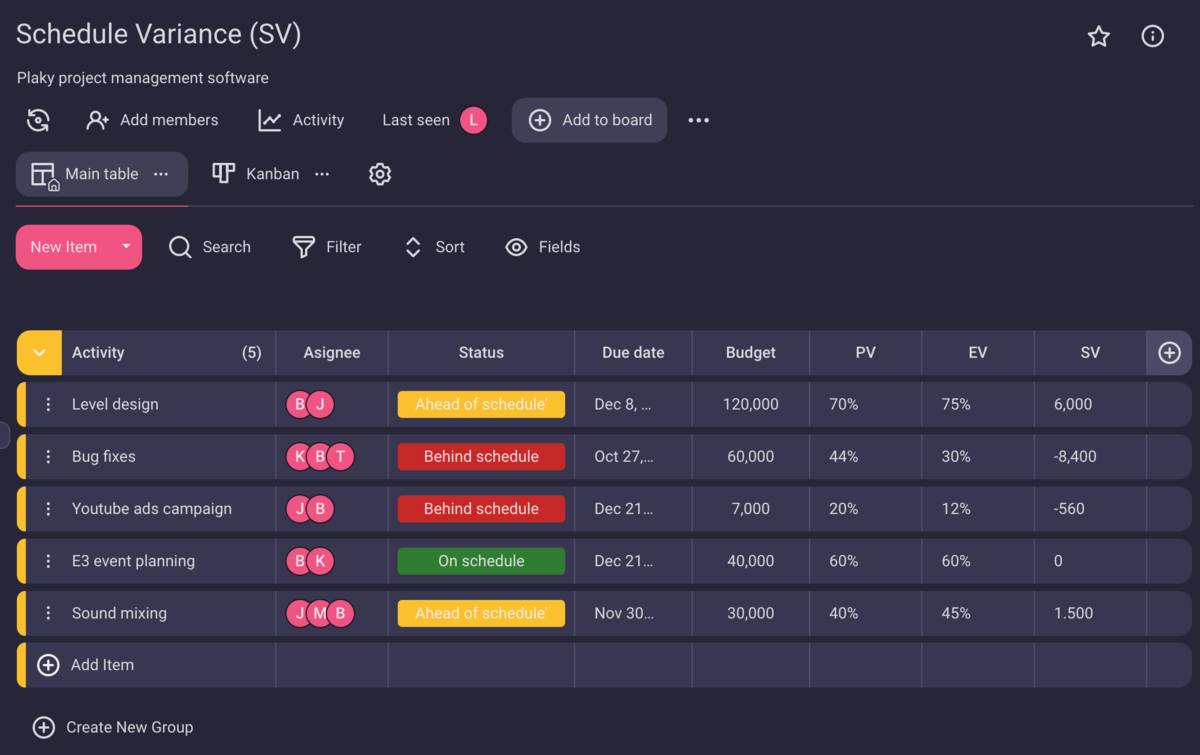Open the Main table view options ellipsis

tap(162, 173)
